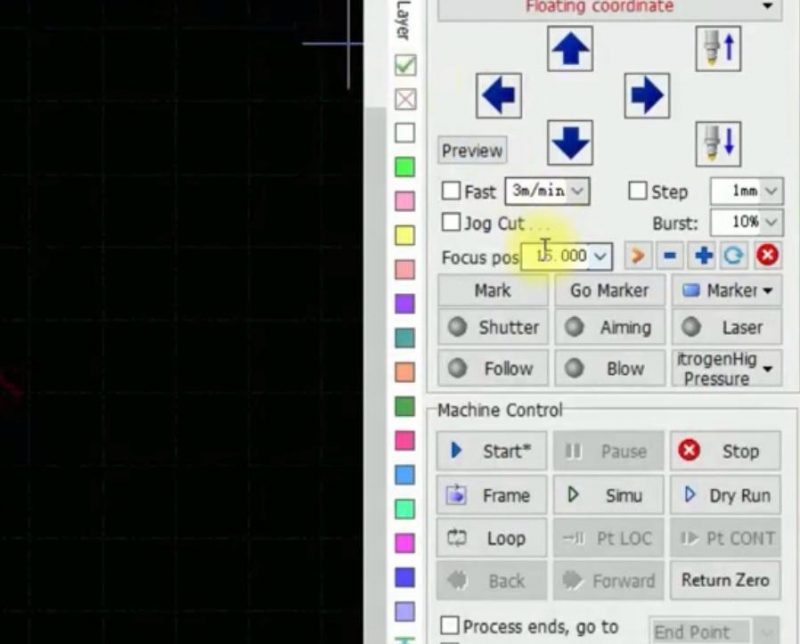The height and width of the screenshot is (644, 800).
Task: Jog down using the down arrow
Action: tap(570, 143)
